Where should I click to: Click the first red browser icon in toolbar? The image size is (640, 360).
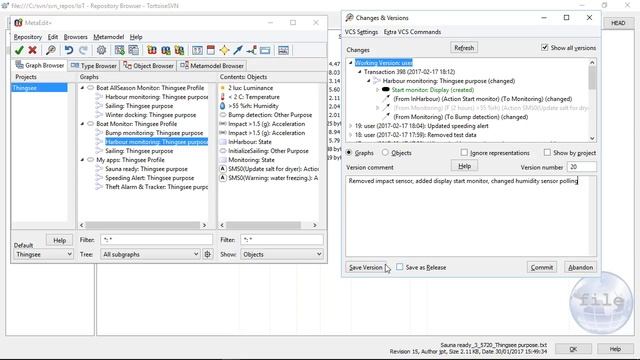152,50
